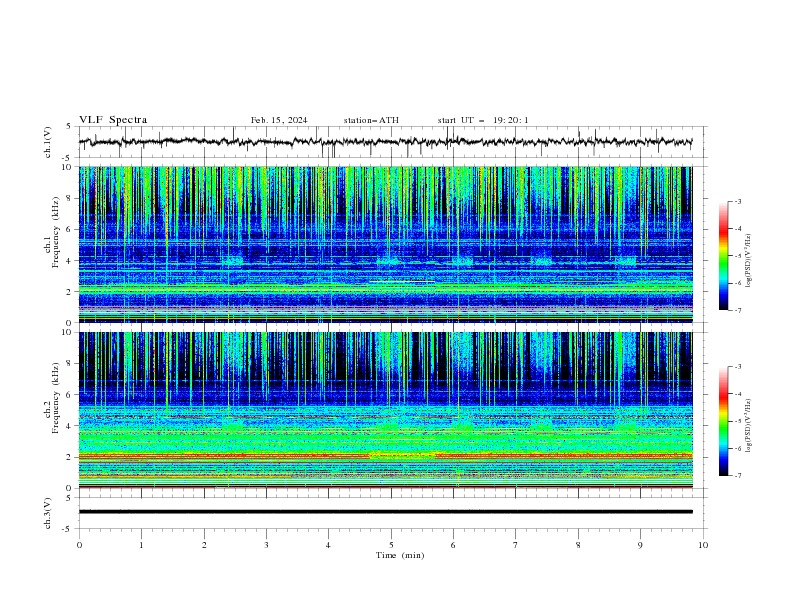Screen dimensions: 792x612
Task: Click the time axis tick labeled 7
Action: pyautogui.click(x=516, y=545)
